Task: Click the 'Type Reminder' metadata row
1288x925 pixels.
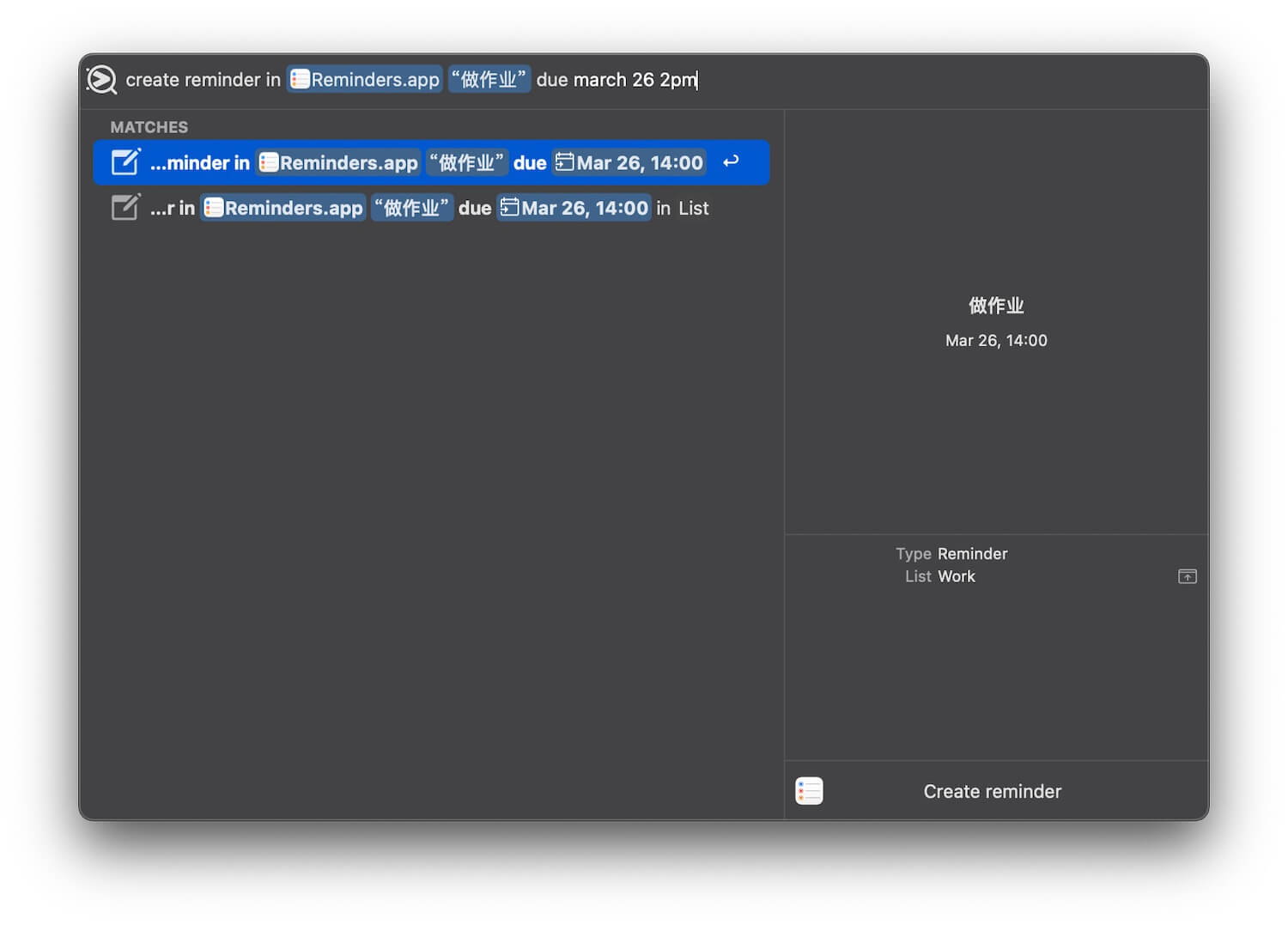Action: [x=951, y=554]
